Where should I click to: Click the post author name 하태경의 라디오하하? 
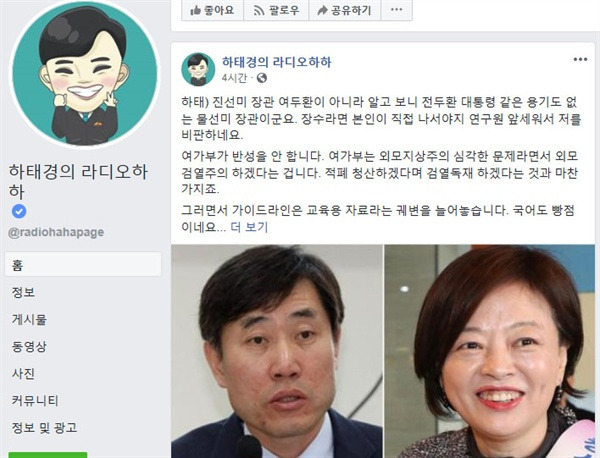click(x=277, y=62)
